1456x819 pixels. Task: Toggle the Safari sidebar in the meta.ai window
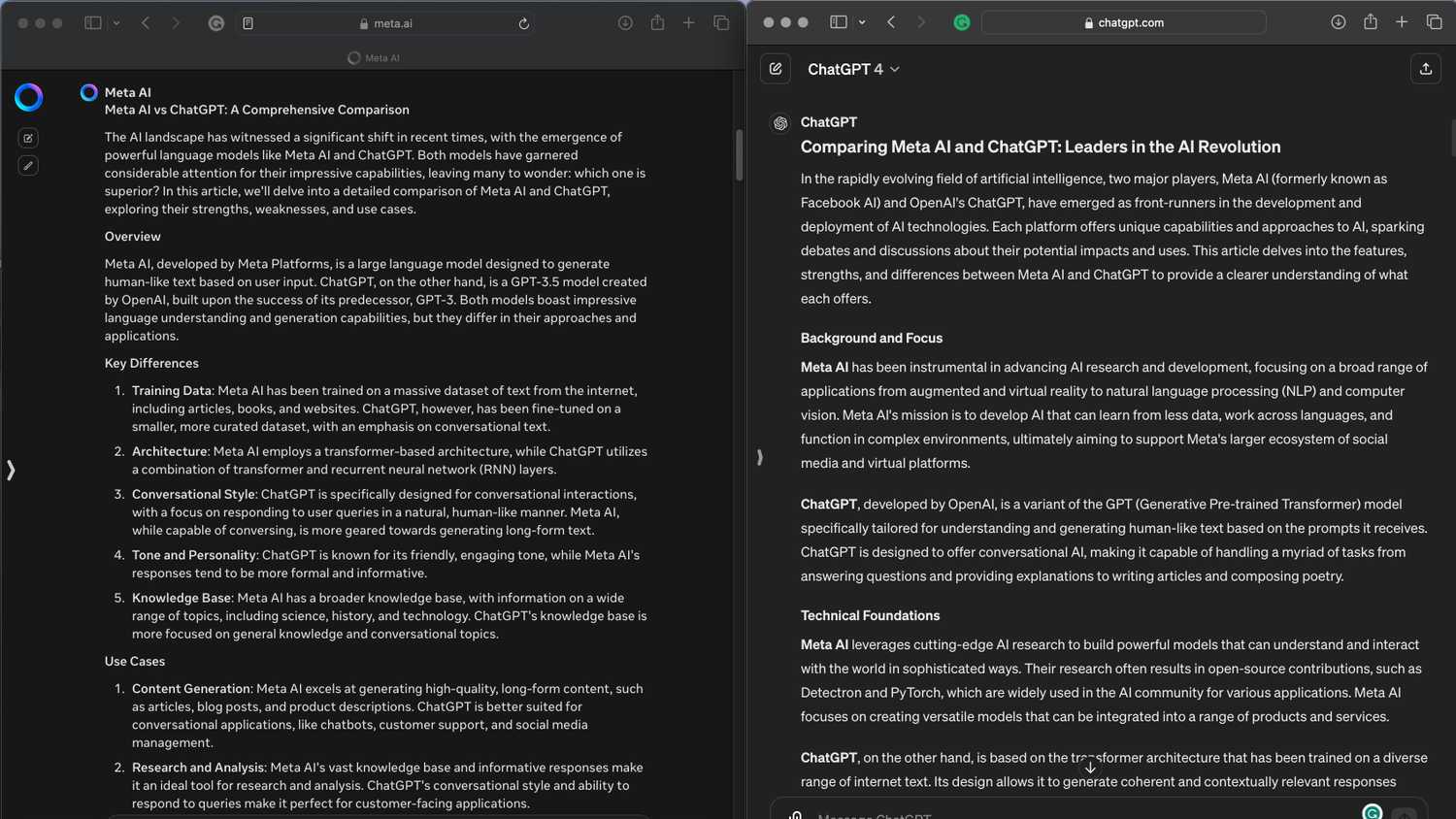[x=93, y=23]
